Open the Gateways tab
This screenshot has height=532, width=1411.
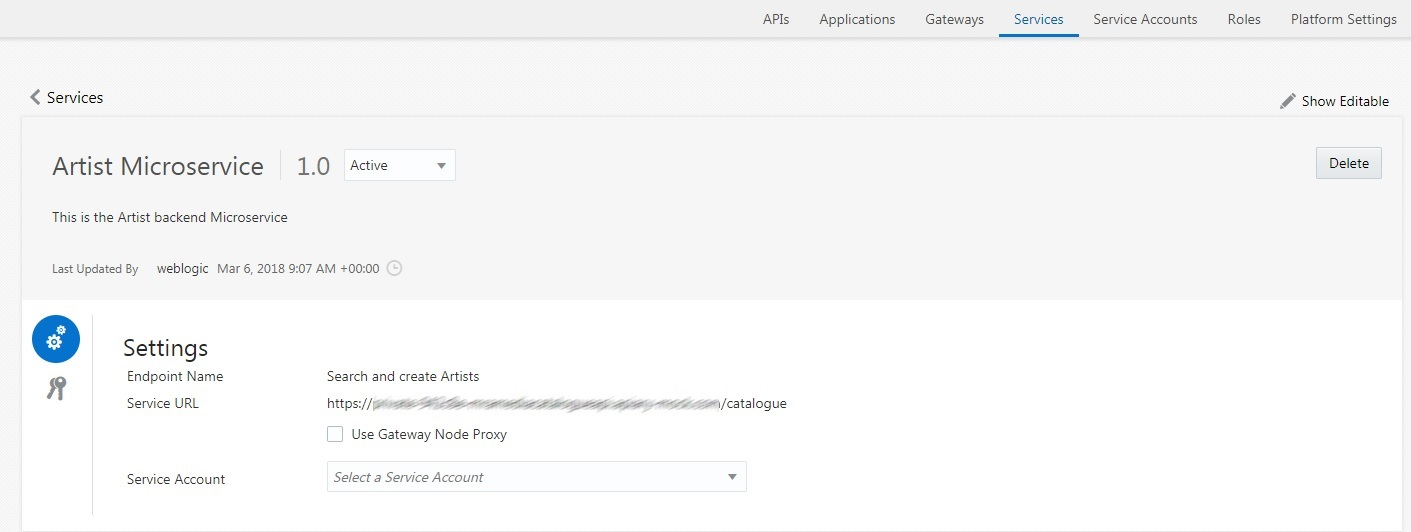pyautogui.click(x=954, y=19)
